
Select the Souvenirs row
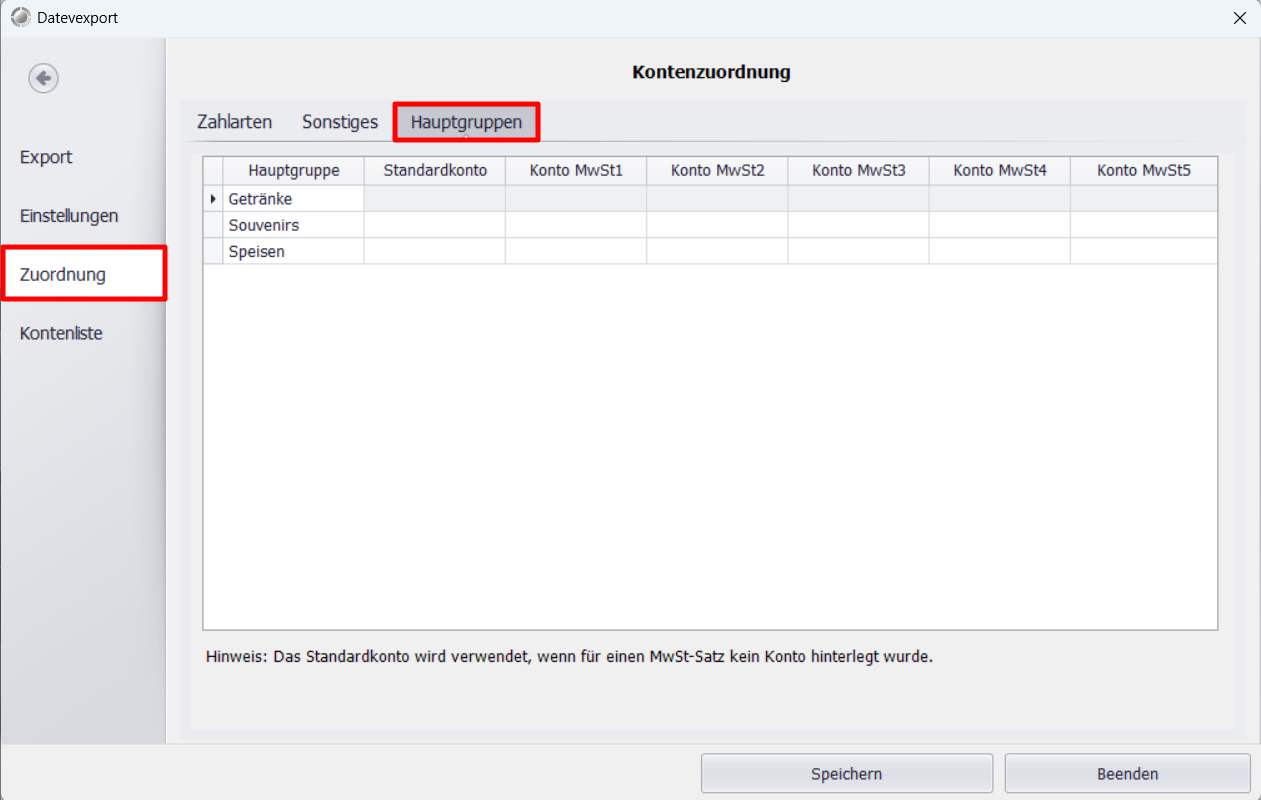[x=710, y=225]
